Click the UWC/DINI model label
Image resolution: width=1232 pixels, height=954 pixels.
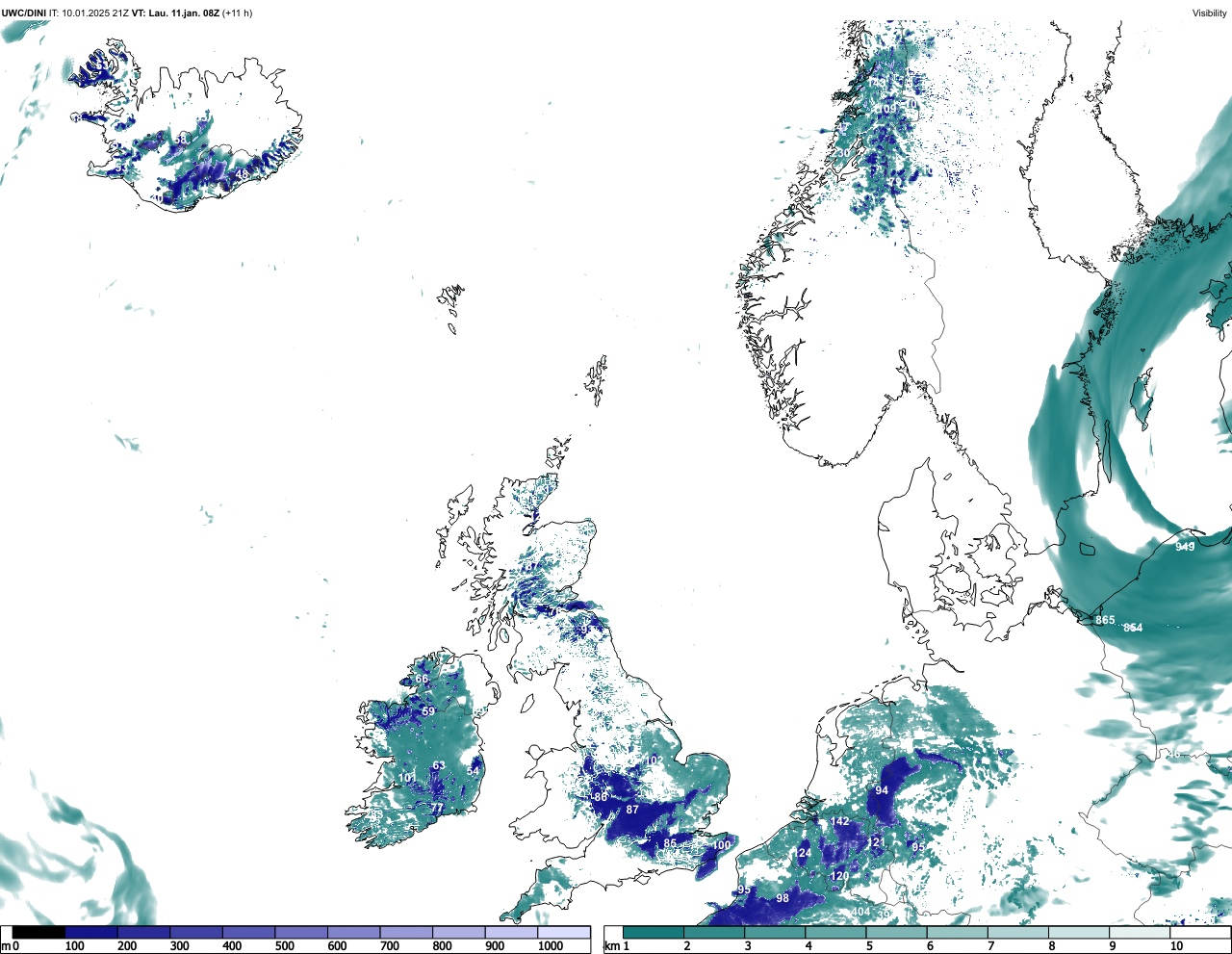point(24,13)
